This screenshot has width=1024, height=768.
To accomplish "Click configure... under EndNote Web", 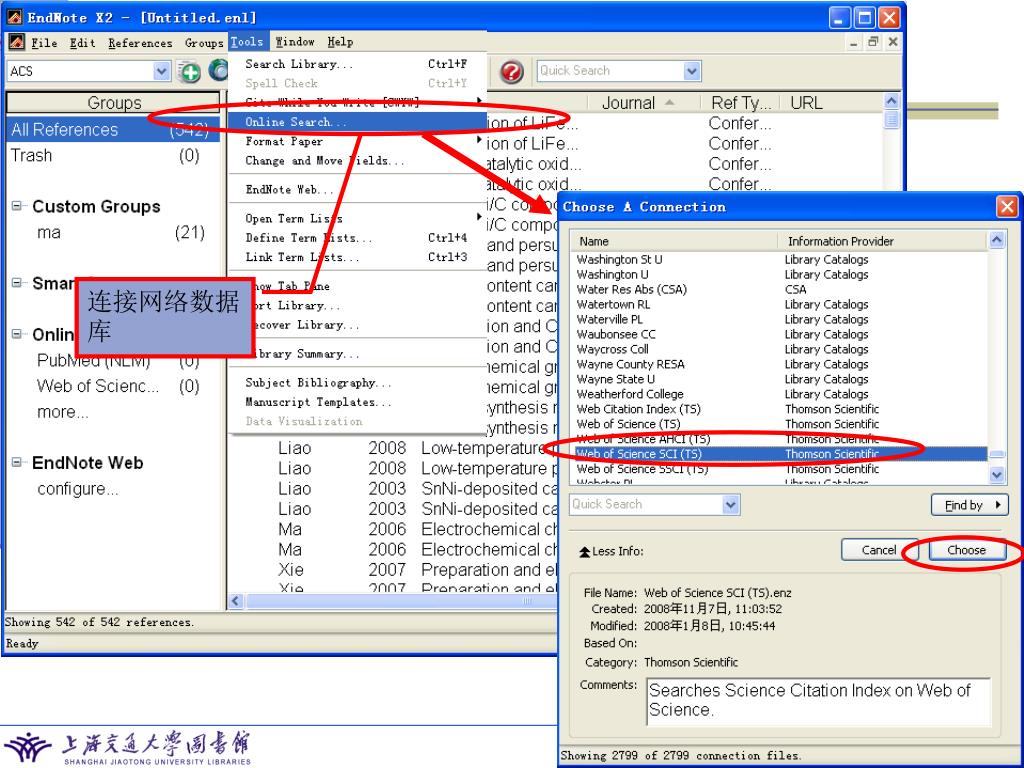I will pos(78,488).
